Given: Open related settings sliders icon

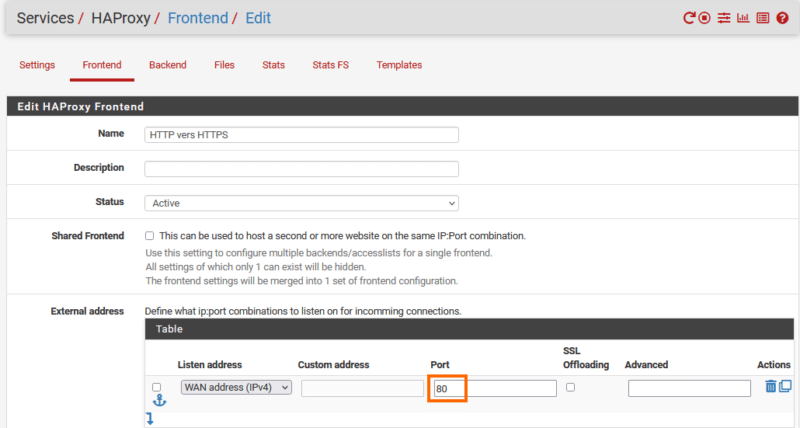Looking at the screenshot, I should pos(724,18).
